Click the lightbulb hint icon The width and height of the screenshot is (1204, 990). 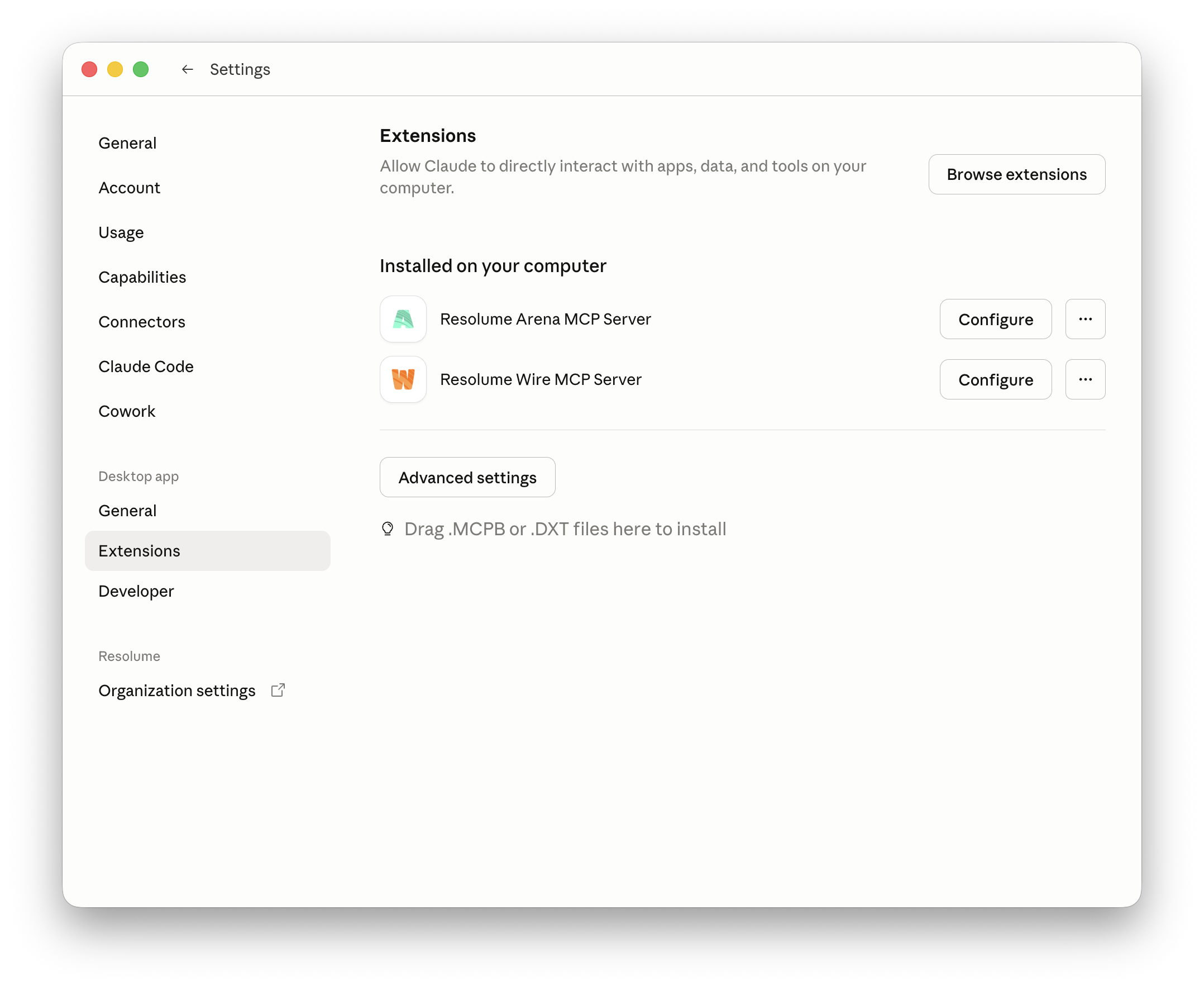click(388, 529)
